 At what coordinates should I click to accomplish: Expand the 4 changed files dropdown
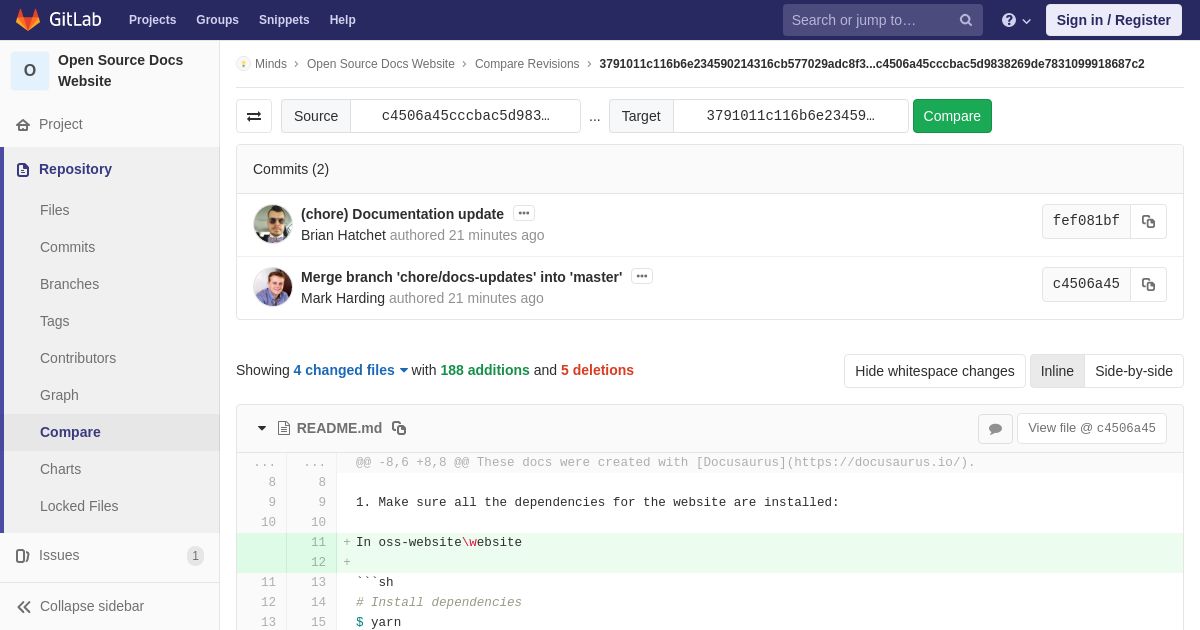point(350,370)
